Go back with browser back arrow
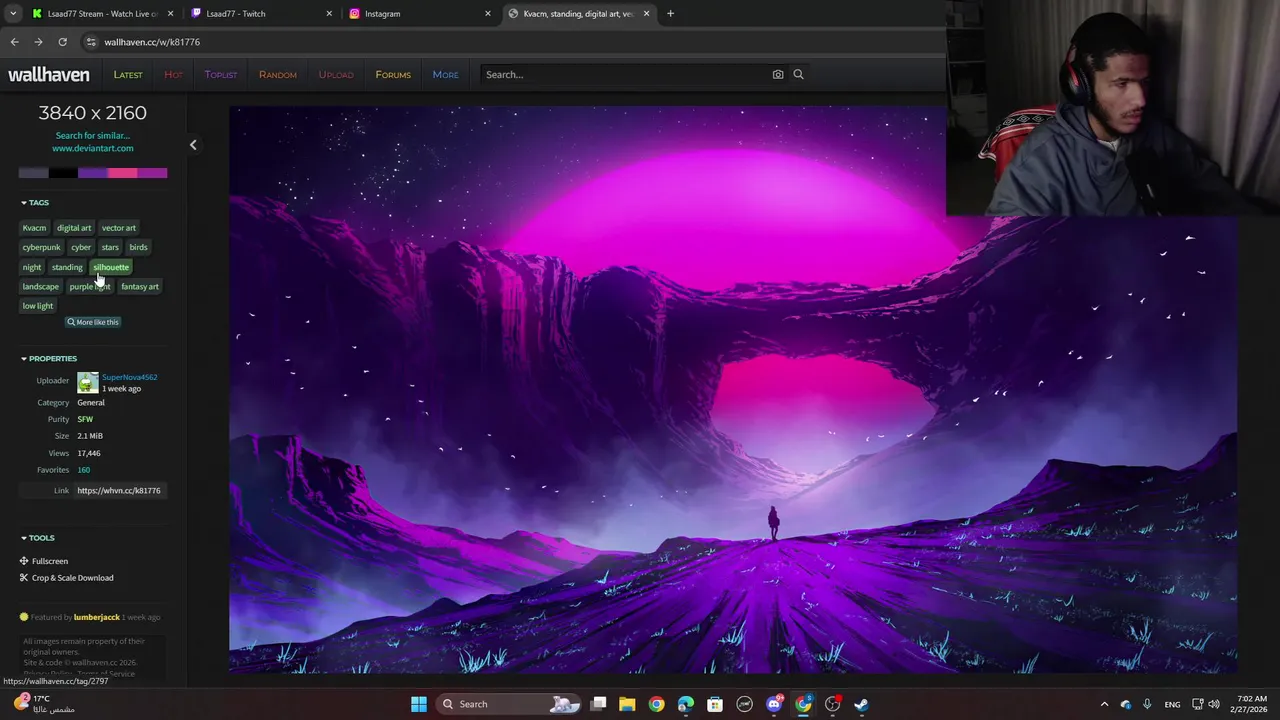 [14, 42]
